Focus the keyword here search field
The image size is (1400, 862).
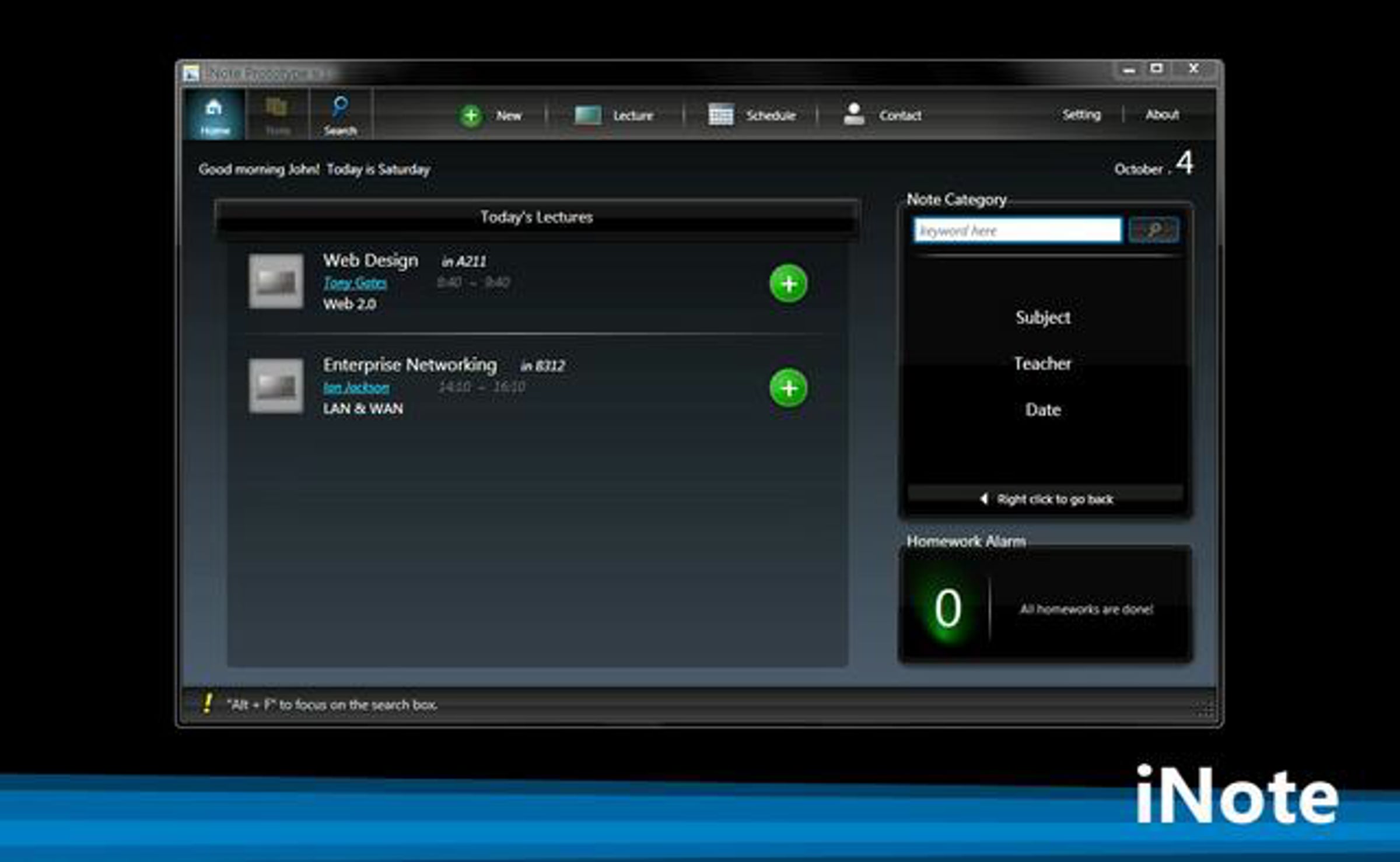coord(1017,230)
